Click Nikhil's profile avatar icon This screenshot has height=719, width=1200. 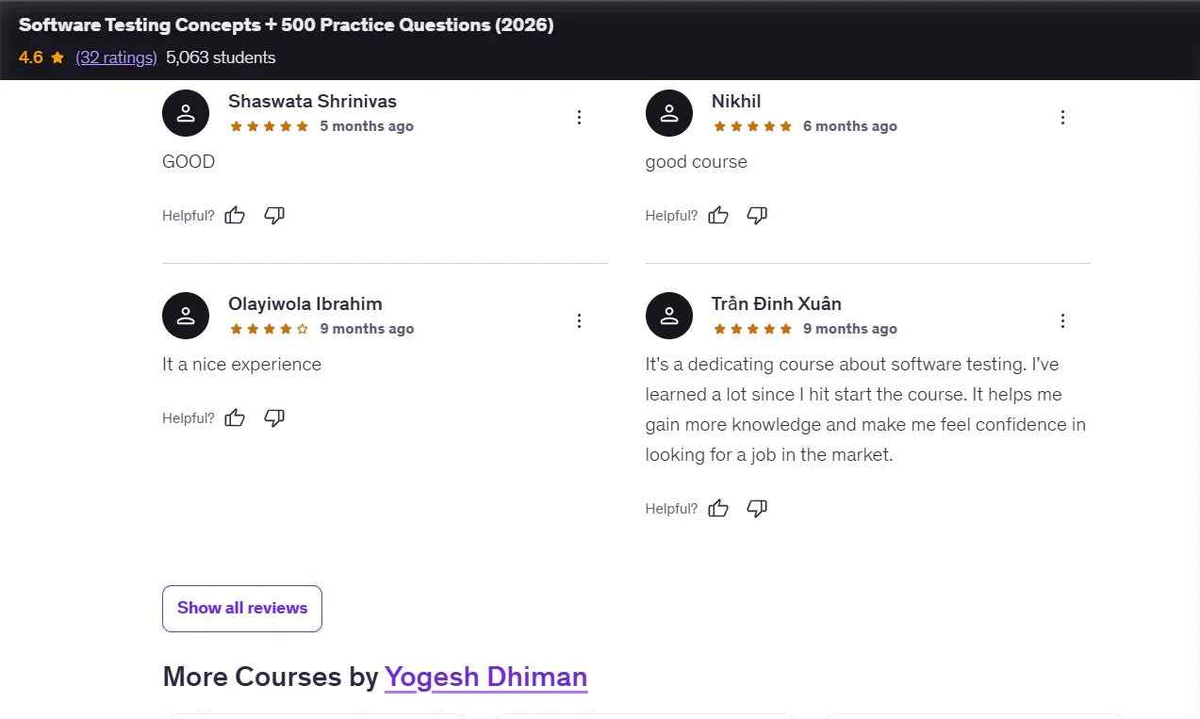[669, 112]
